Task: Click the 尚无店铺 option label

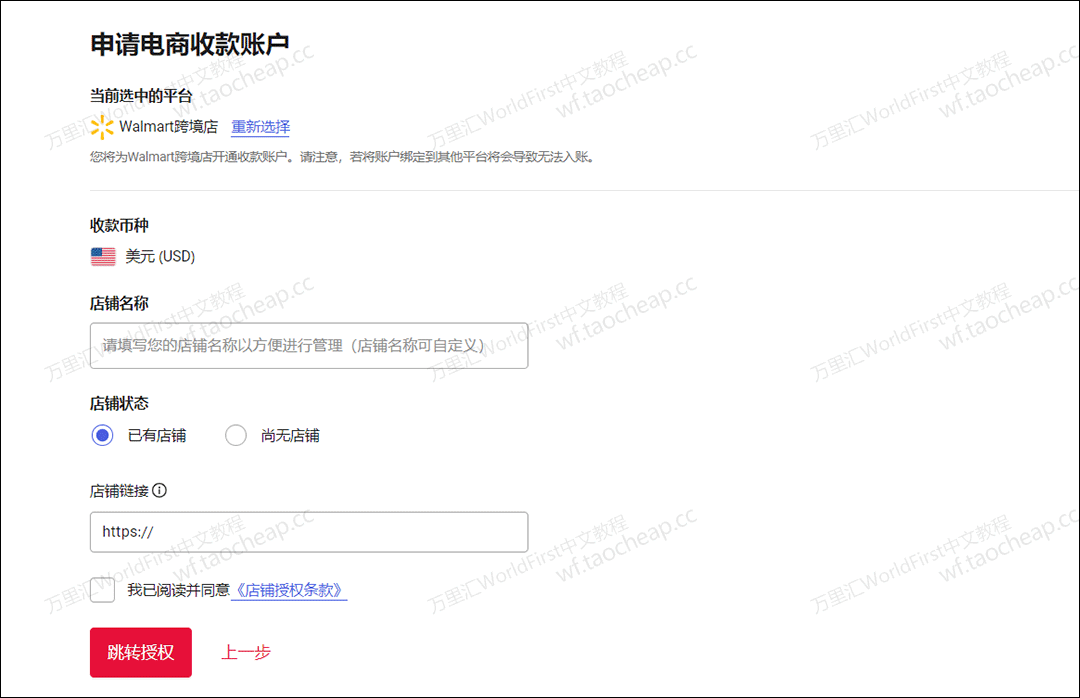Action: coord(290,435)
